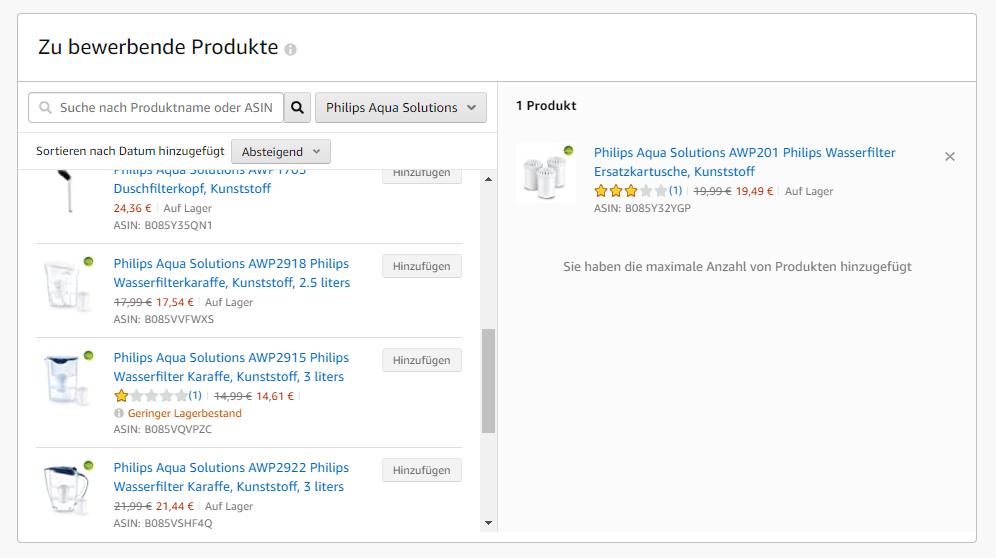Click the AWP2915 product thumbnail
The image size is (996, 558).
pyautogui.click(x=67, y=379)
